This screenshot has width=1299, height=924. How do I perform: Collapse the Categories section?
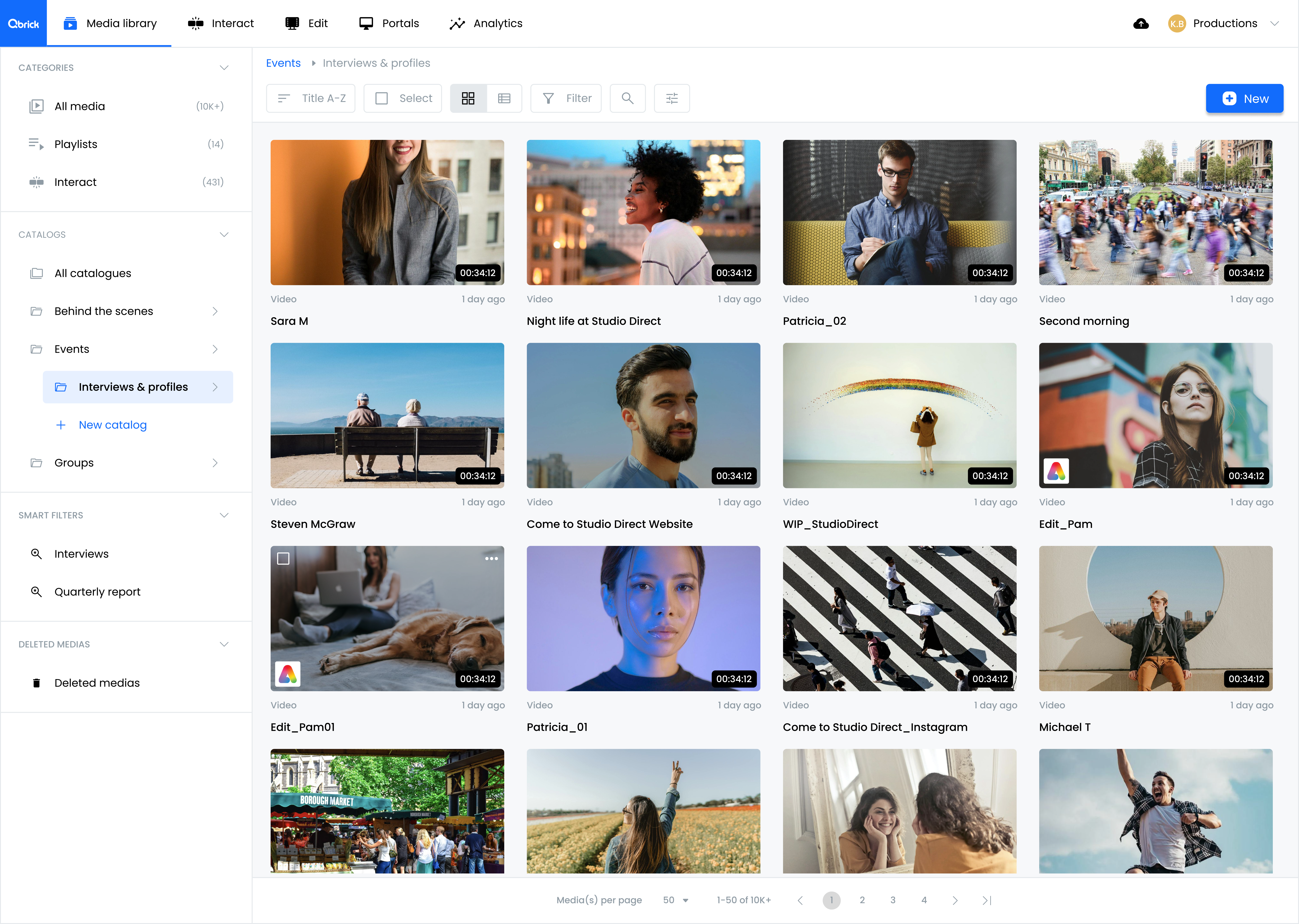pos(224,68)
